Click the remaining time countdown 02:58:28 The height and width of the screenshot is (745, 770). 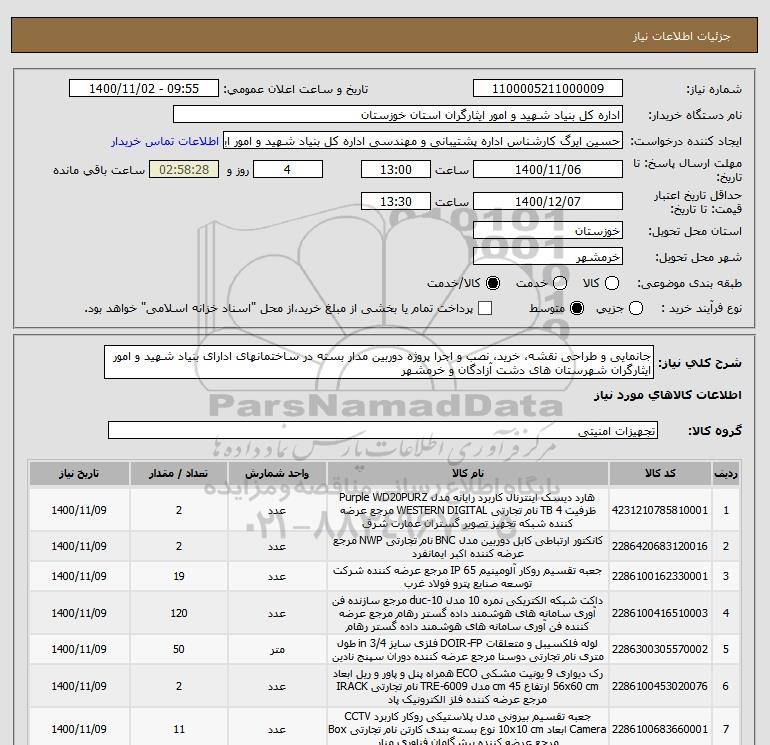click(x=184, y=169)
